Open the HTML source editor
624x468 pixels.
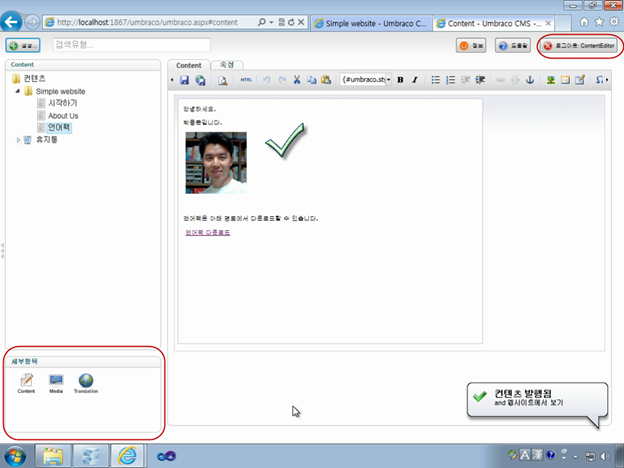246,80
